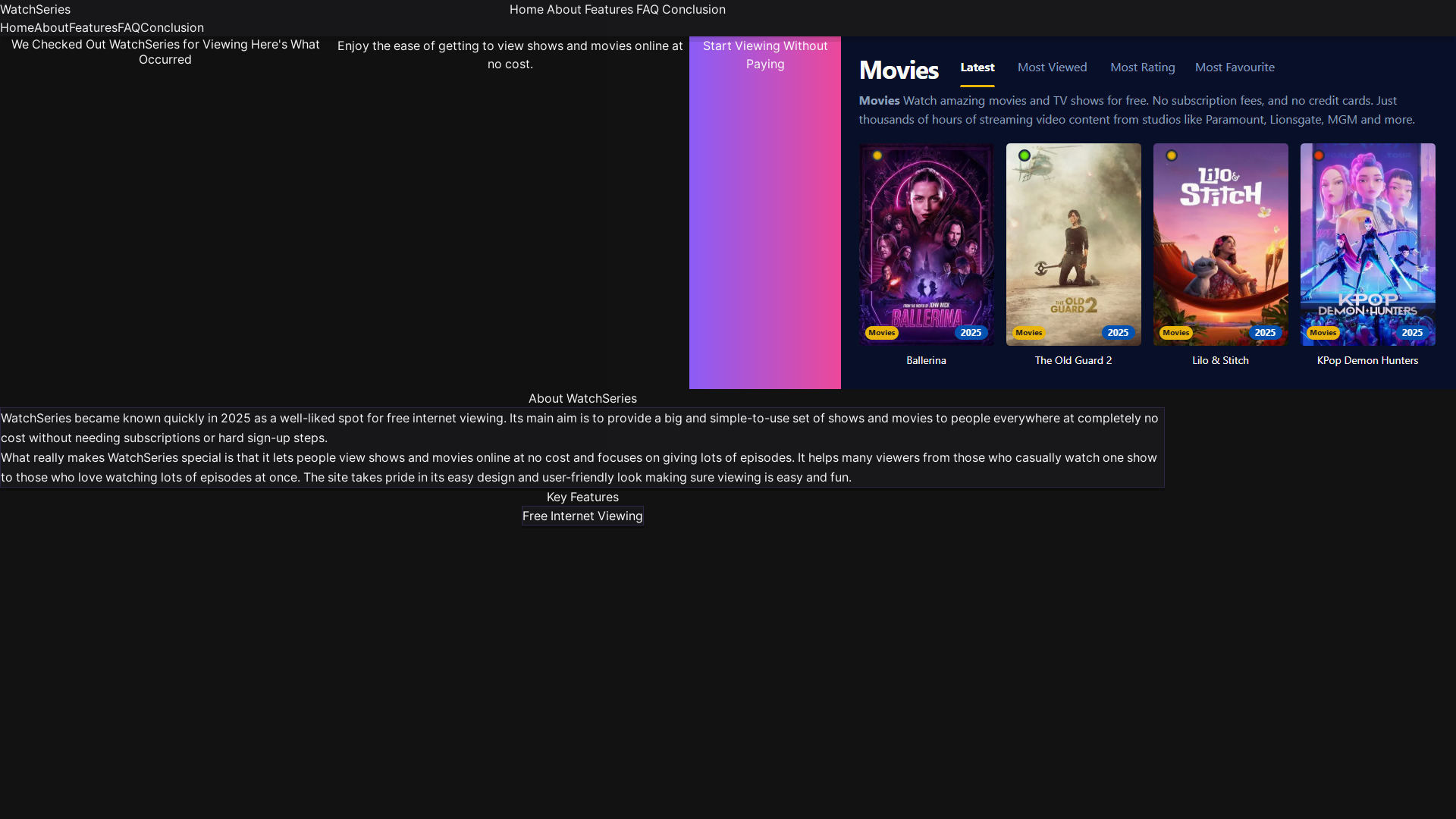Click the yellow dot on Ballerina poster
The image size is (1456, 819).
coord(877,155)
